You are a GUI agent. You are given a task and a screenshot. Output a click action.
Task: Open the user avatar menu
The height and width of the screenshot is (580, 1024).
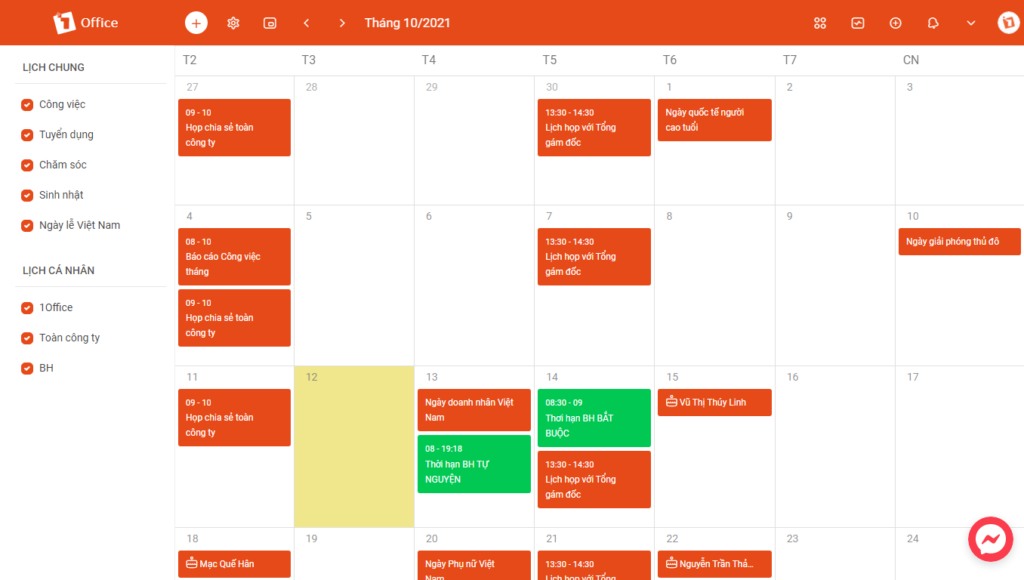click(x=1008, y=23)
